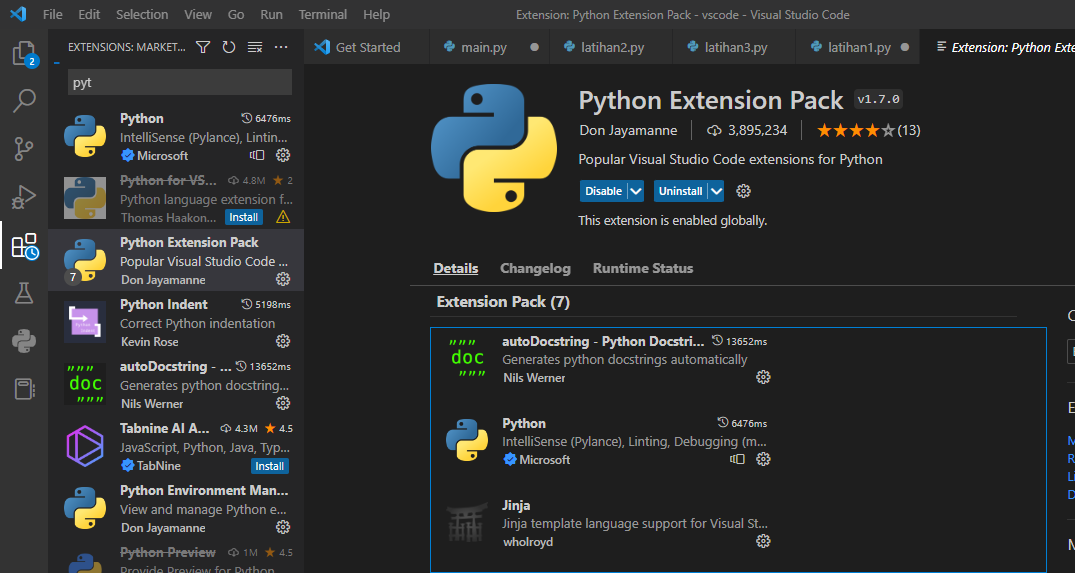The image size is (1075, 573).
Task: Click the extension search input field
Action: click(x=180, y=82)
